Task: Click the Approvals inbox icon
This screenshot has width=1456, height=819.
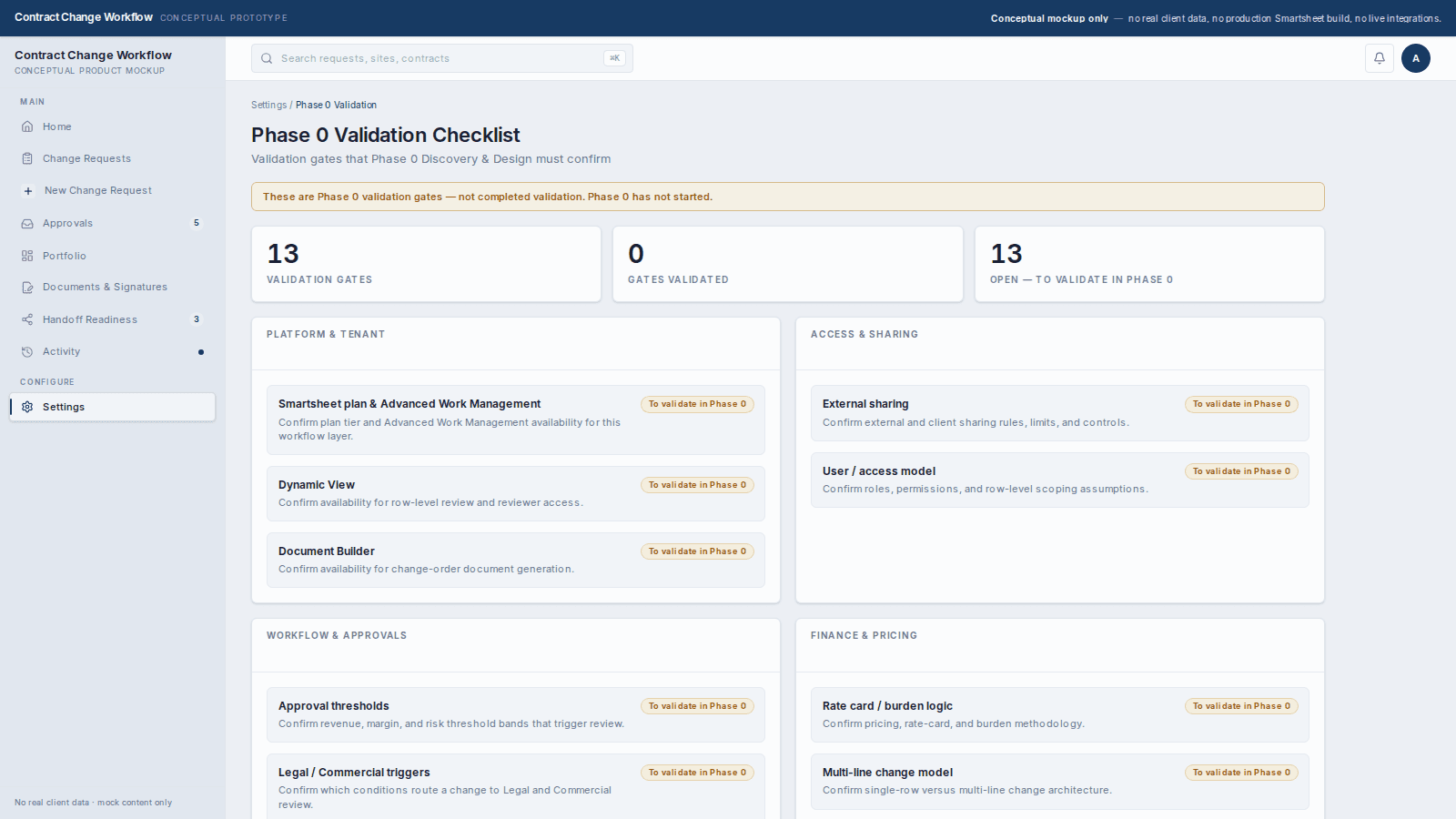Action: (27, 223)
